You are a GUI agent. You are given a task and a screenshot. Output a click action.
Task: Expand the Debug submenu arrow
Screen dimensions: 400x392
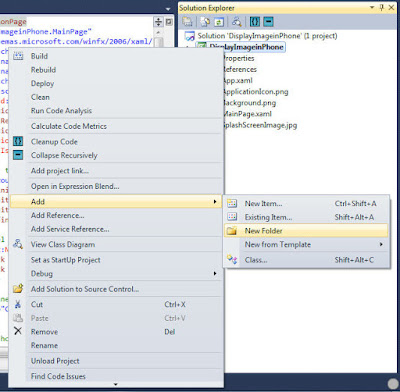click(215, 274)
